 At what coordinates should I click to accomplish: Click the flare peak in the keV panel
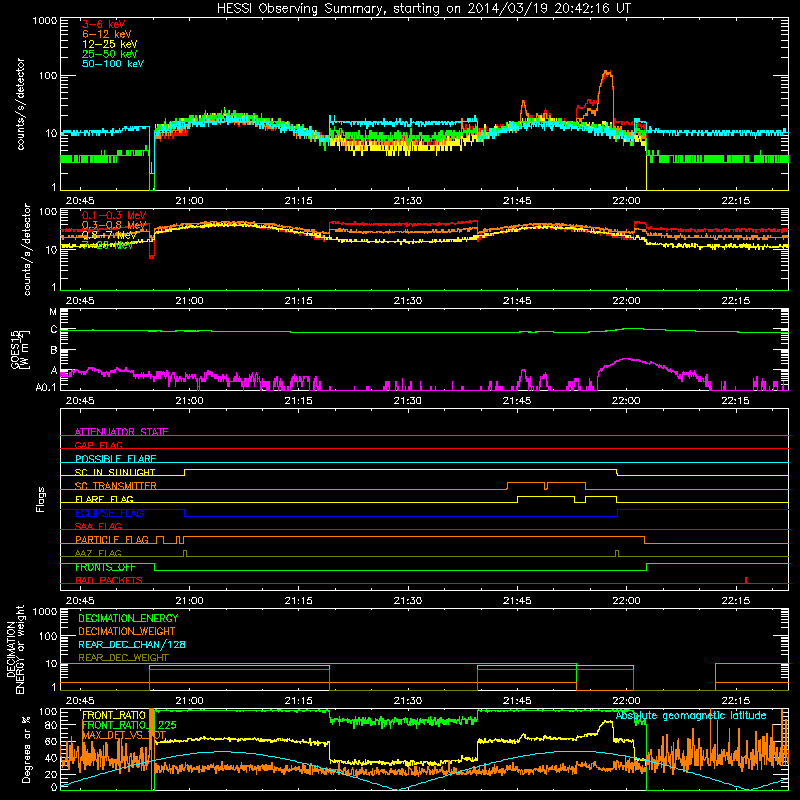[606, 73]
